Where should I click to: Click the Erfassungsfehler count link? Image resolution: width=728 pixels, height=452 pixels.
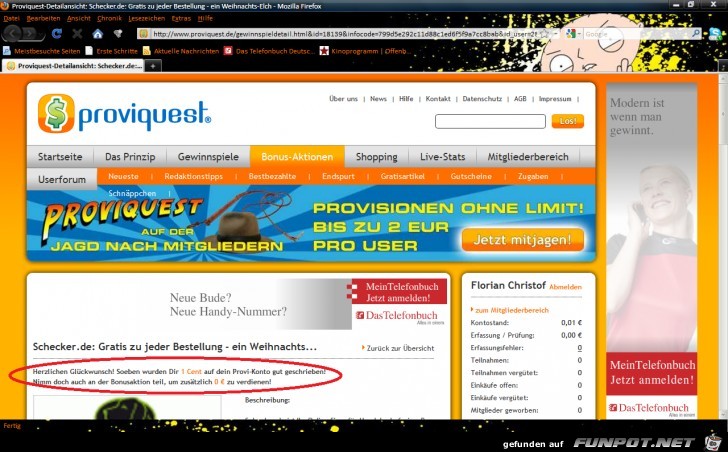pos(579,348)
